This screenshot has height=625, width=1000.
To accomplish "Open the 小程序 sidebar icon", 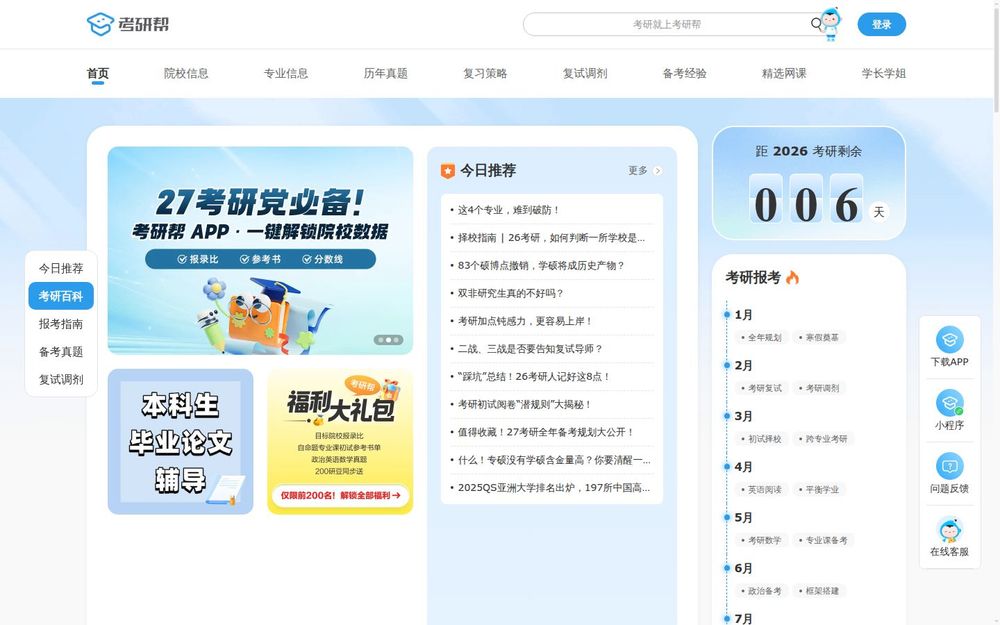I will click(950, 402).
